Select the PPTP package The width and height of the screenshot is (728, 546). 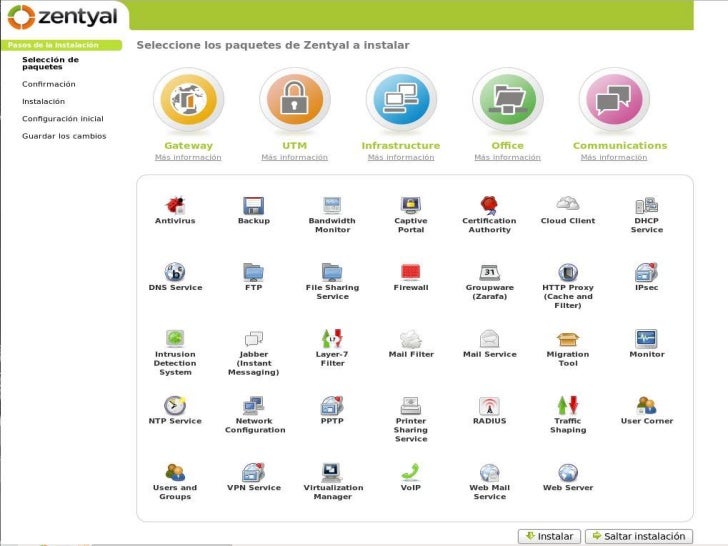332,410
